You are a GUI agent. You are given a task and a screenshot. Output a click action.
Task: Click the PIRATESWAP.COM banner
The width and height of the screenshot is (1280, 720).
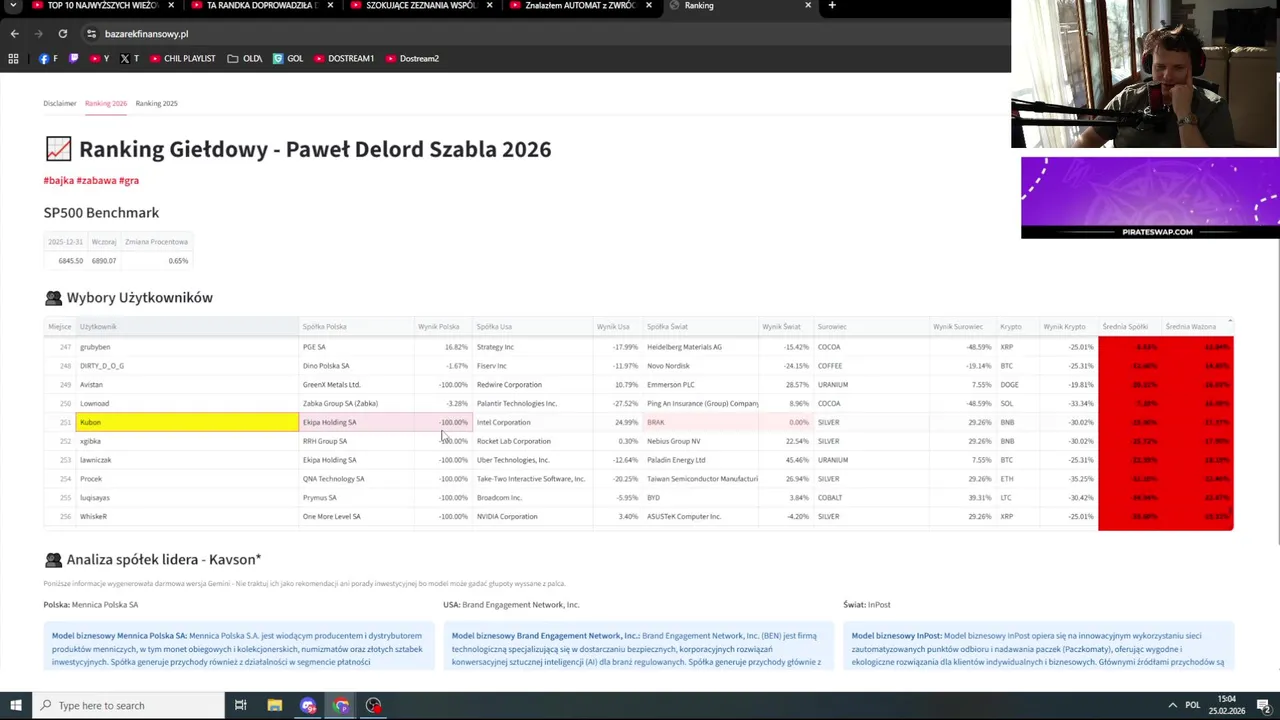(1150, 198)
